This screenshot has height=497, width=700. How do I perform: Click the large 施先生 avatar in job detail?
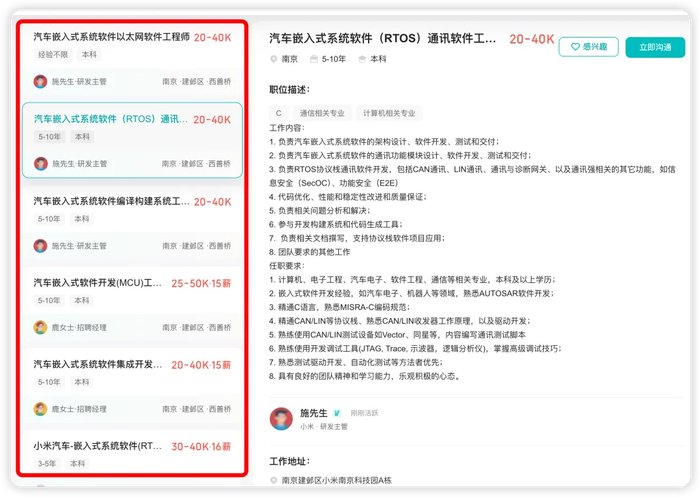click(281, 419)
